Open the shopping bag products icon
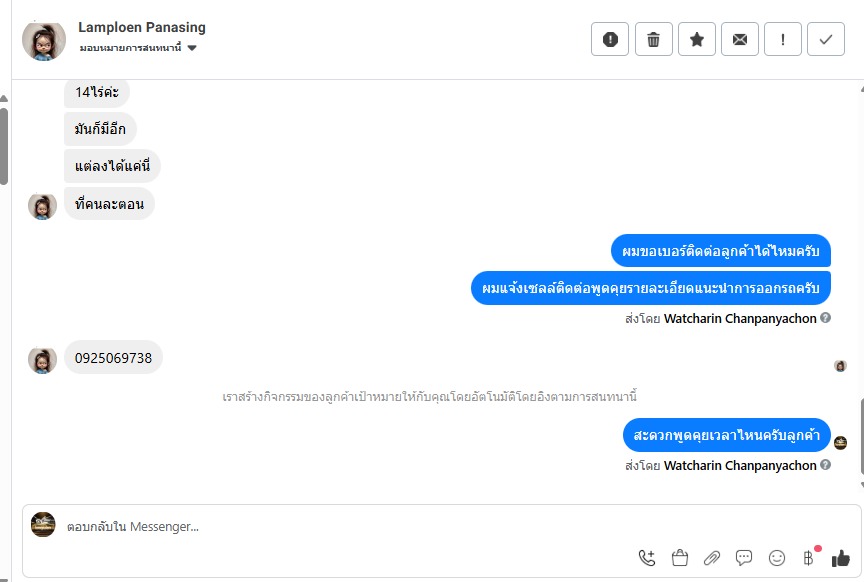864x582 pixels. (x=680, y=558)
